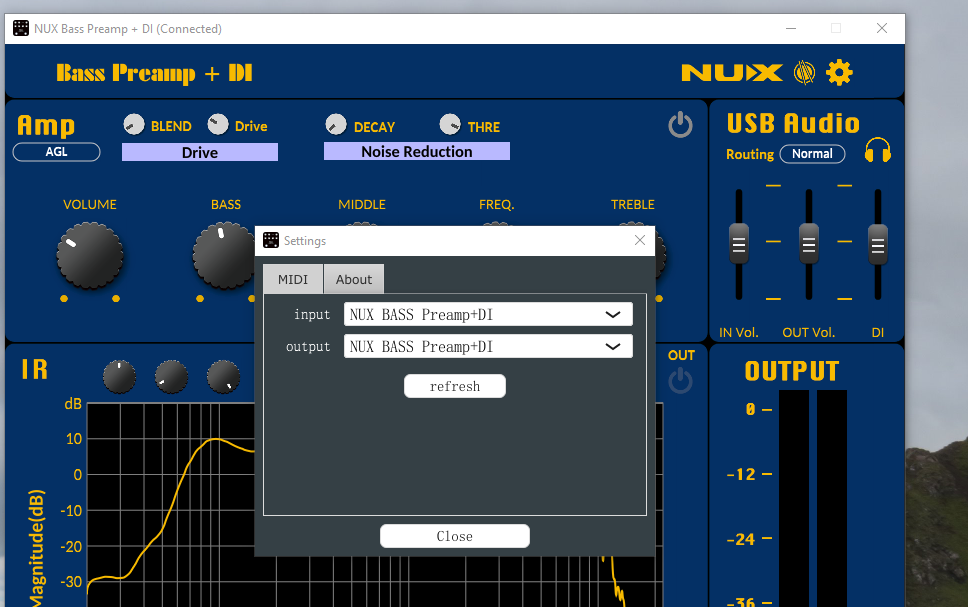Click the second IR section knob
Image resolution: width=968 pixels, height=607 pixels.
(171, 377)
